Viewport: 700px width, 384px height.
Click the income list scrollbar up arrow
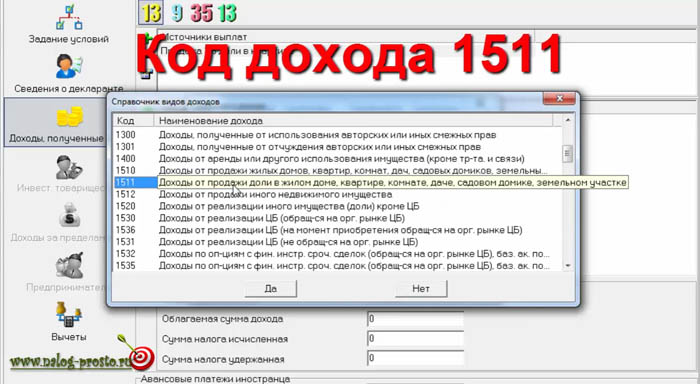pyautogui.click(x=568, y=120)
